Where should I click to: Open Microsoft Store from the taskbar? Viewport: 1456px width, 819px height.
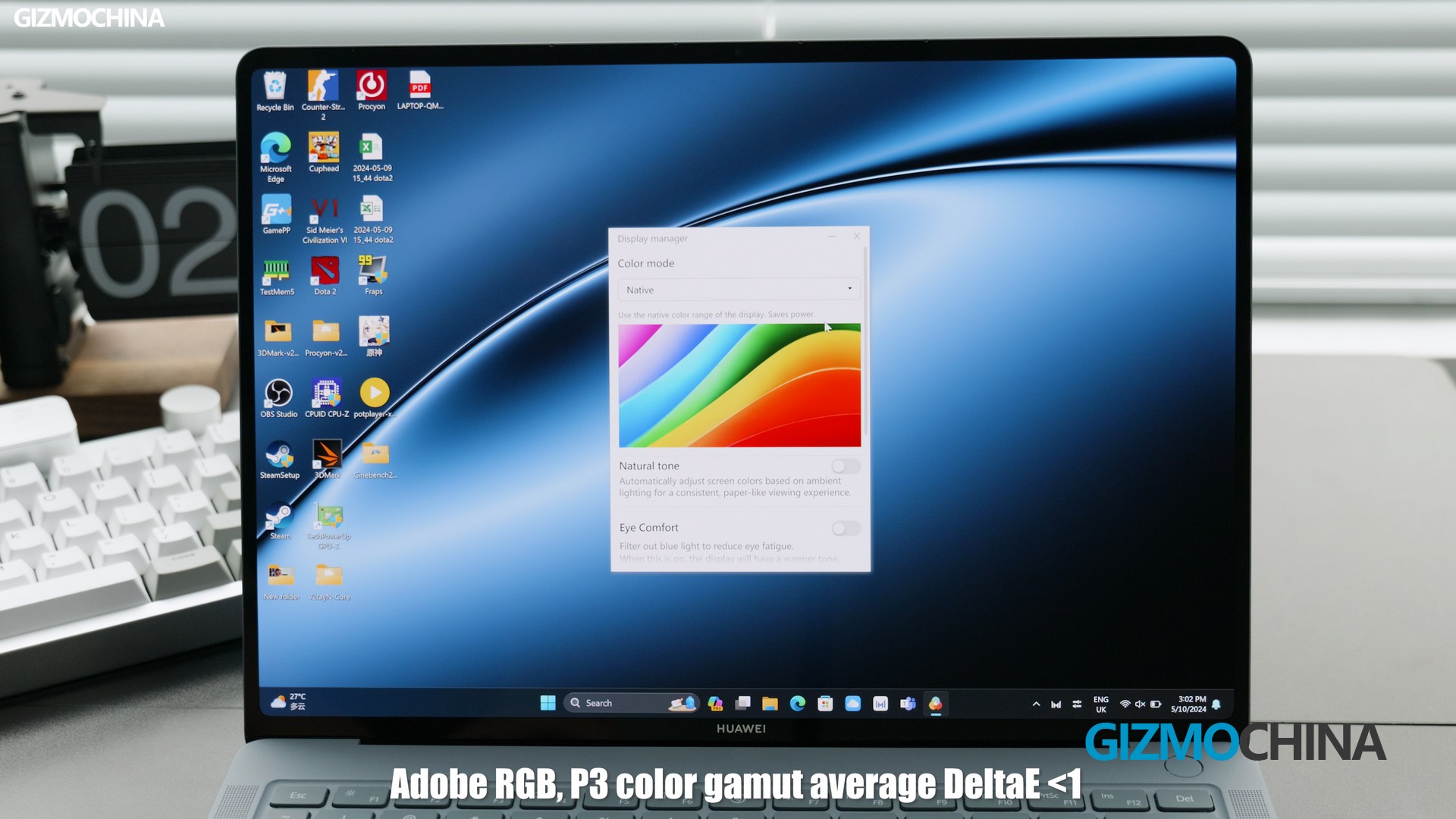[x=825, y=704]
